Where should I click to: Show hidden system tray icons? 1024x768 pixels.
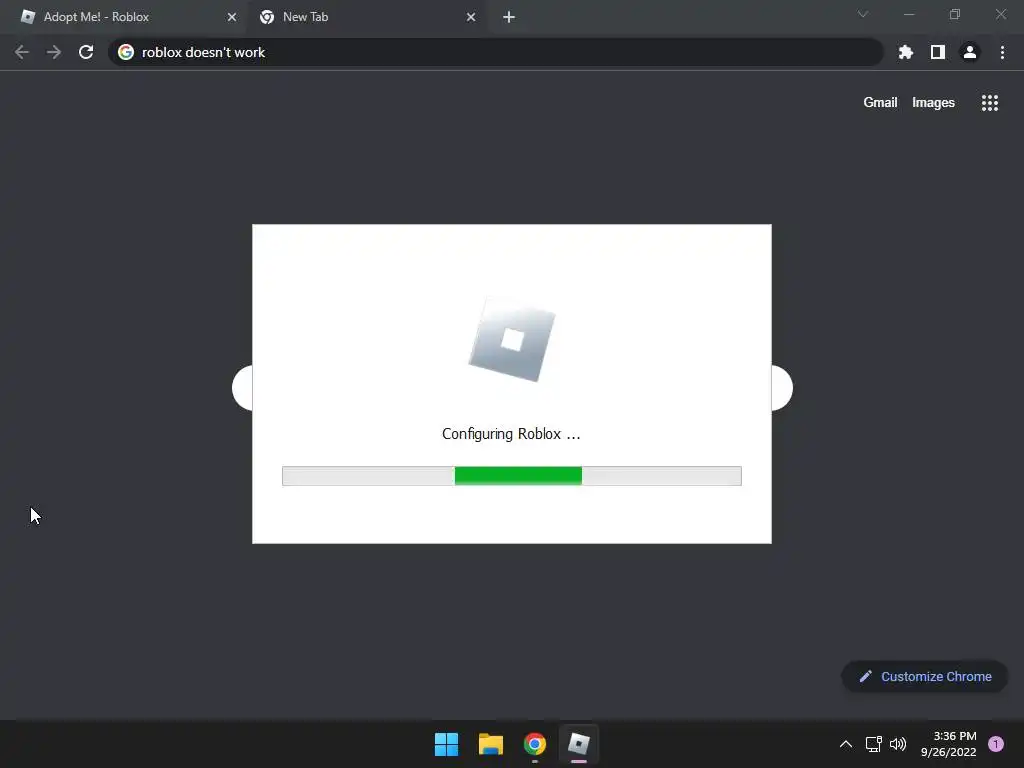(846, 744)
